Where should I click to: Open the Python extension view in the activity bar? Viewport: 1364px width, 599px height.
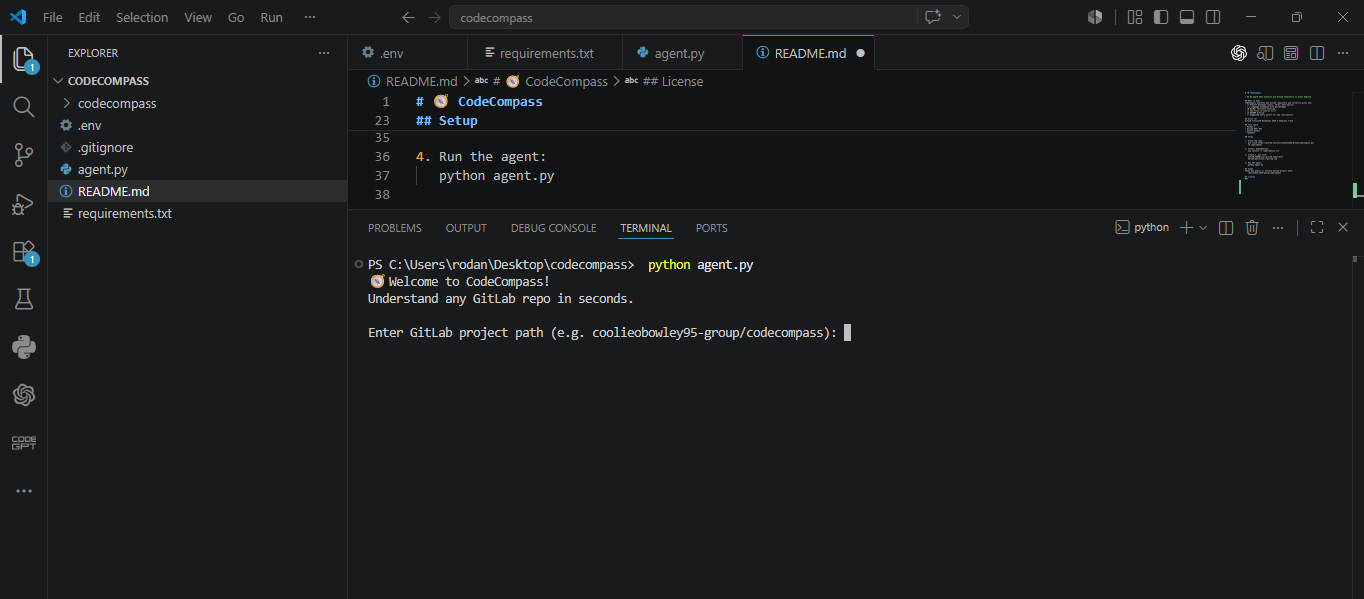pos(24,347)
